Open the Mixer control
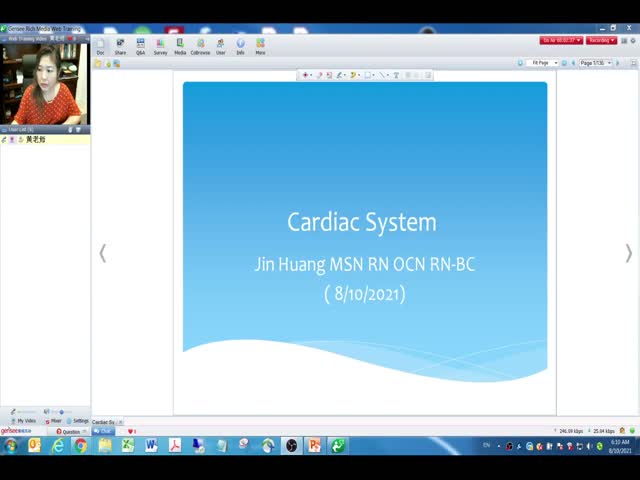 coord(53,421)
